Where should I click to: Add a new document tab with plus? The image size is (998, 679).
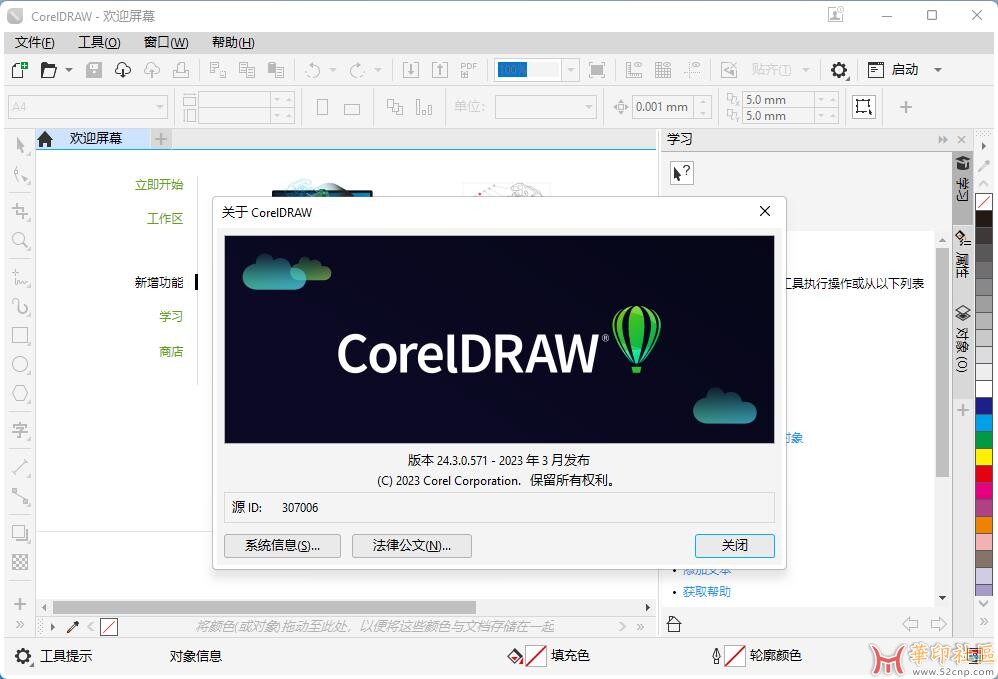[161, 139]
